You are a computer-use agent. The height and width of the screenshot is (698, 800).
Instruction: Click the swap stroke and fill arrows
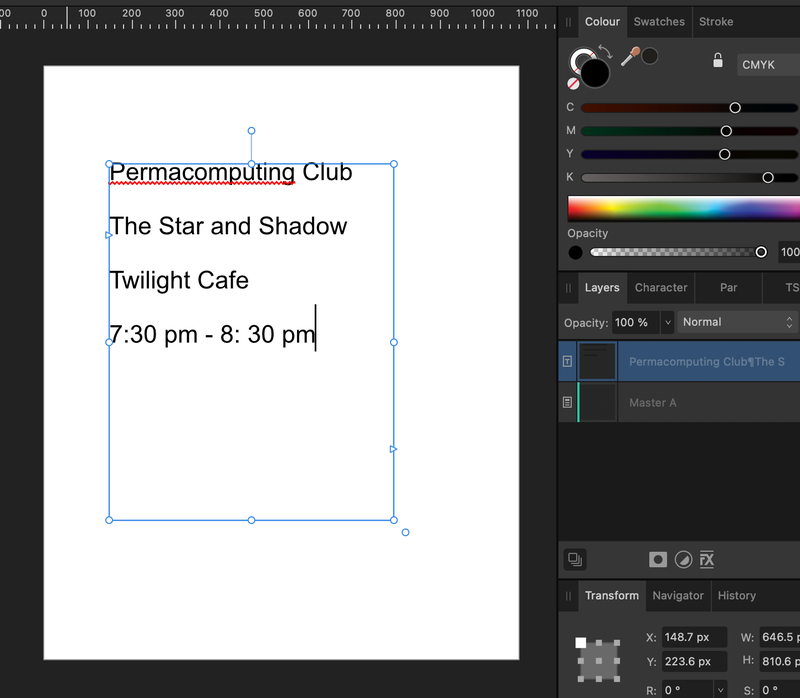[605, 50]
